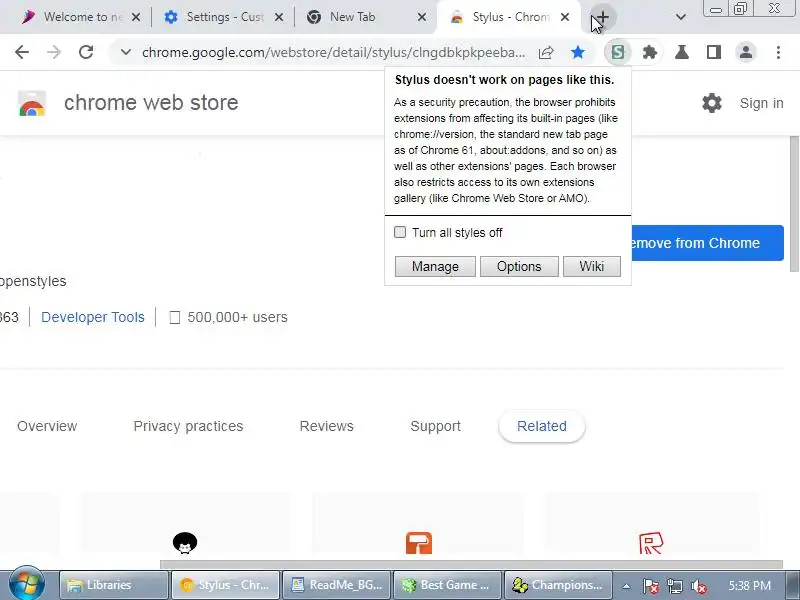This screenshot has width=800, height=600.
Task: Click the 500,000+ users text
Action: click(x=237, y=317)
